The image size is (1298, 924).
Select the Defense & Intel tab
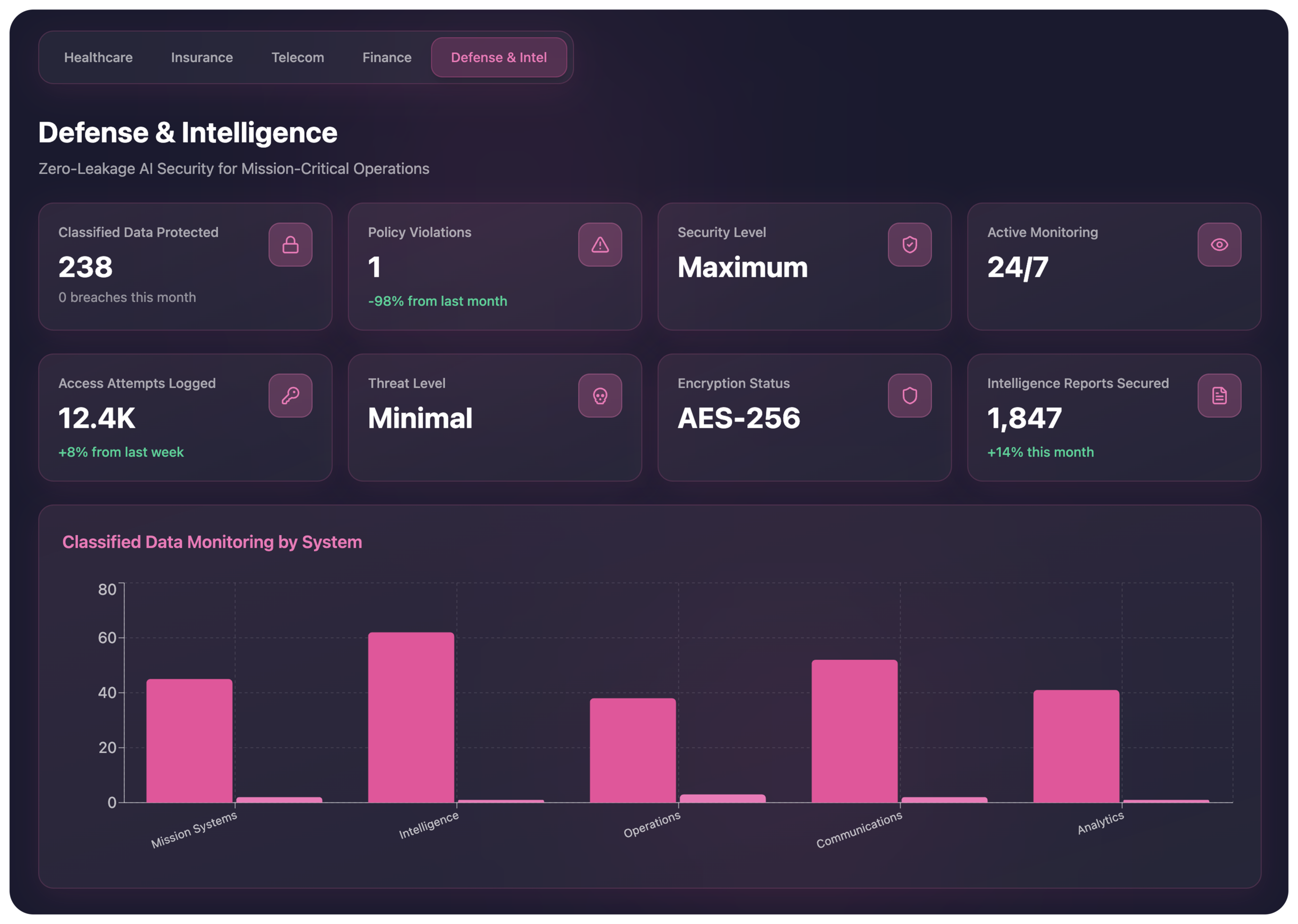[498, 57]
